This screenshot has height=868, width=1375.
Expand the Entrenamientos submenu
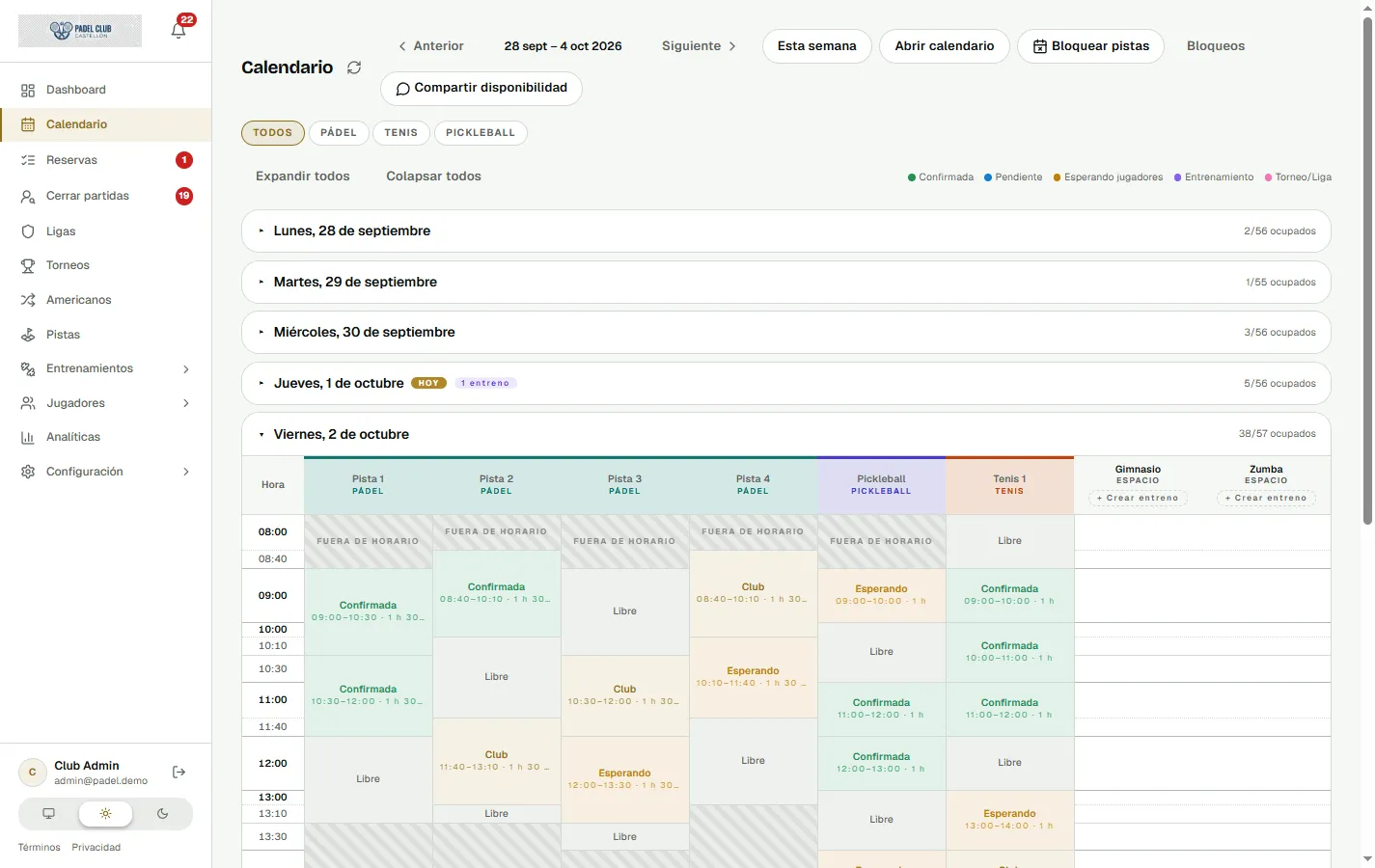click(x=186, y=369)
